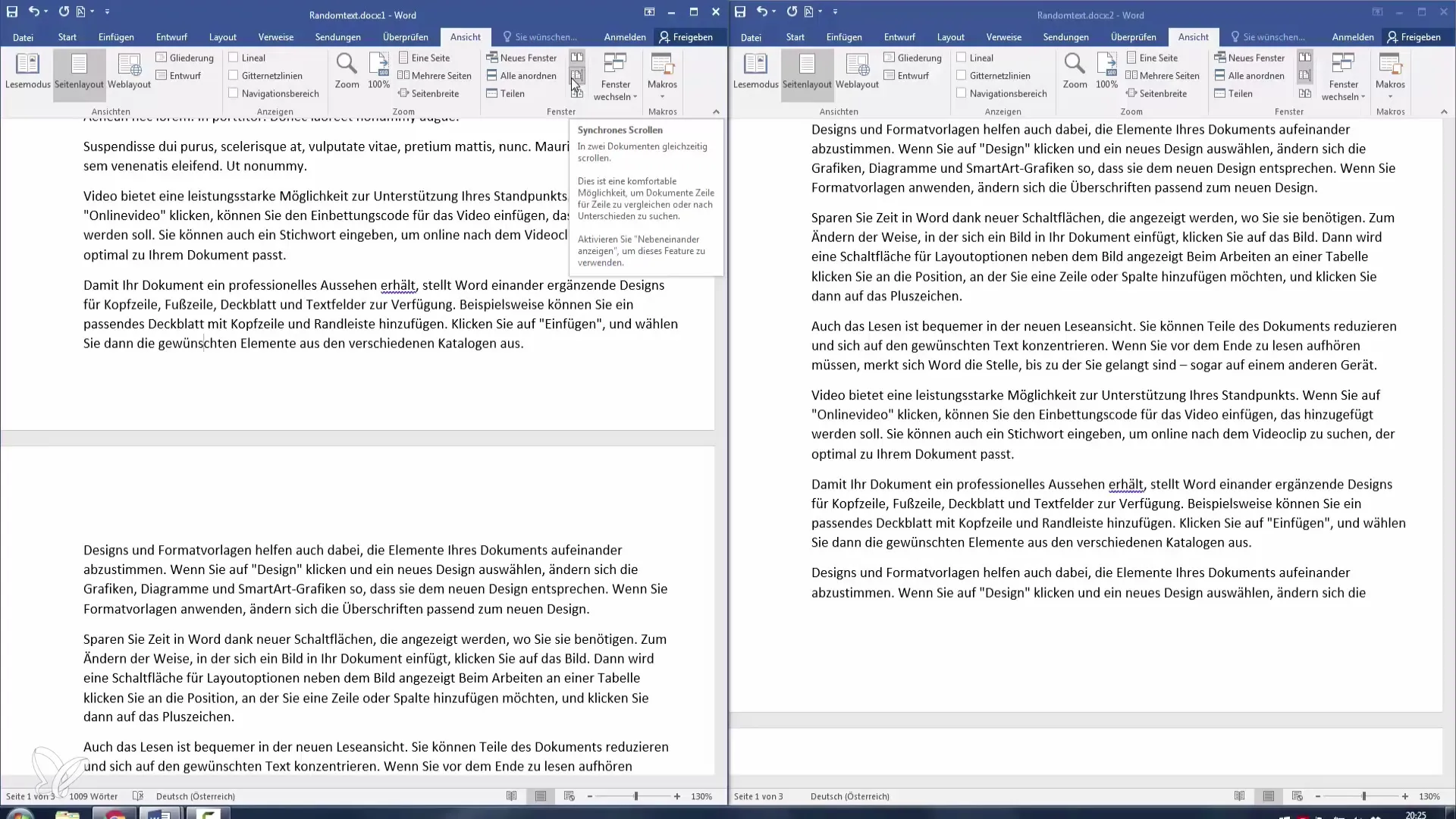This screenshot has height=819, width=1456.
Task: Click 130% zoom level in left window
Action: click(701, 796)
